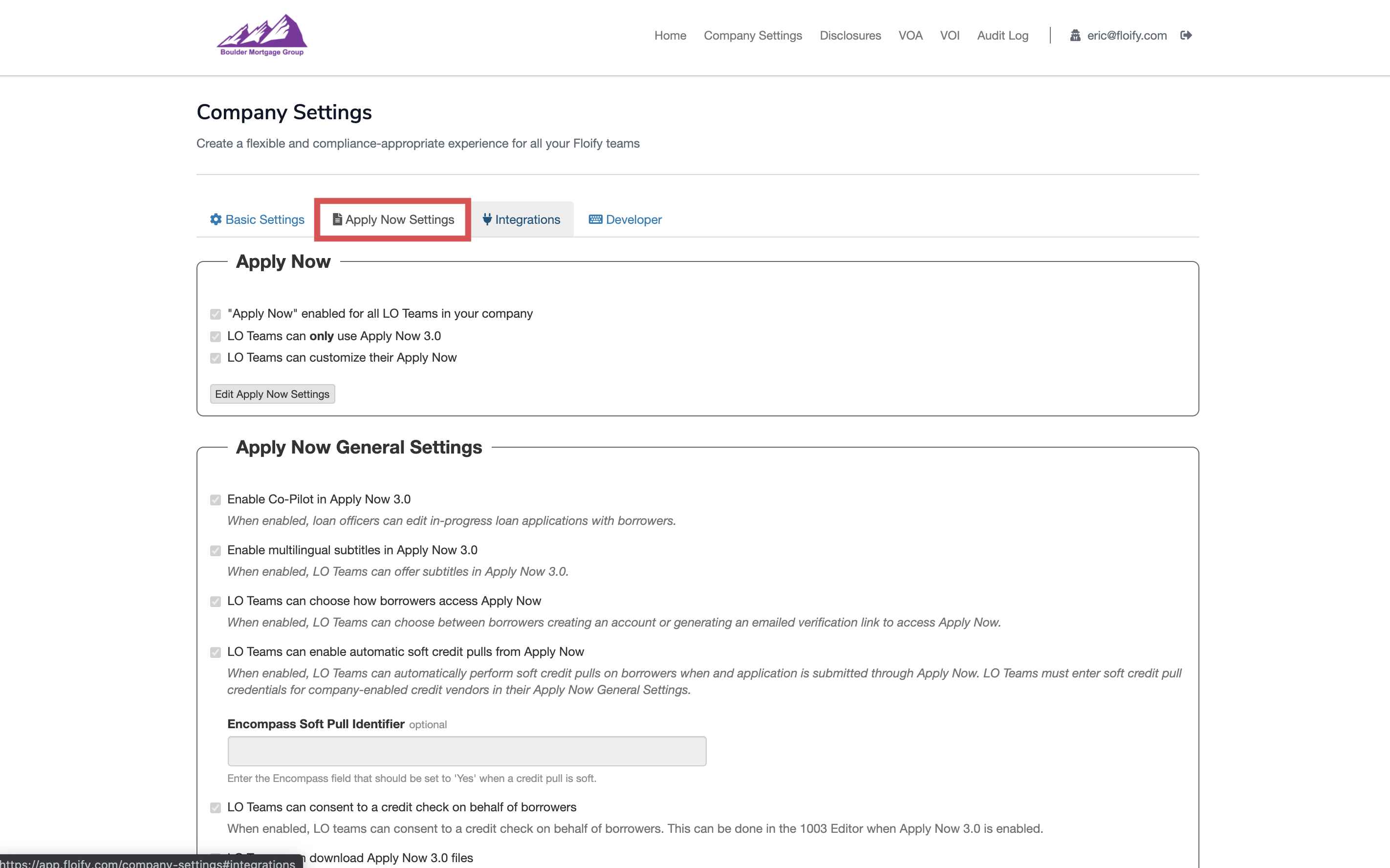Switch to the Developer tab
Image resolution: width=1390 pixels, height=868 pixels.
(x=633, y=219)
